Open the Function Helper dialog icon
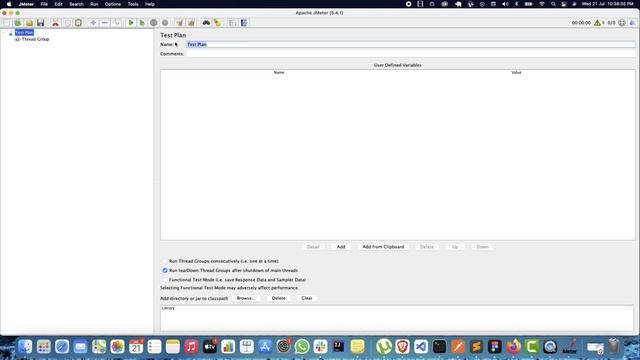640x360 pixels. (x=232, y=23)
